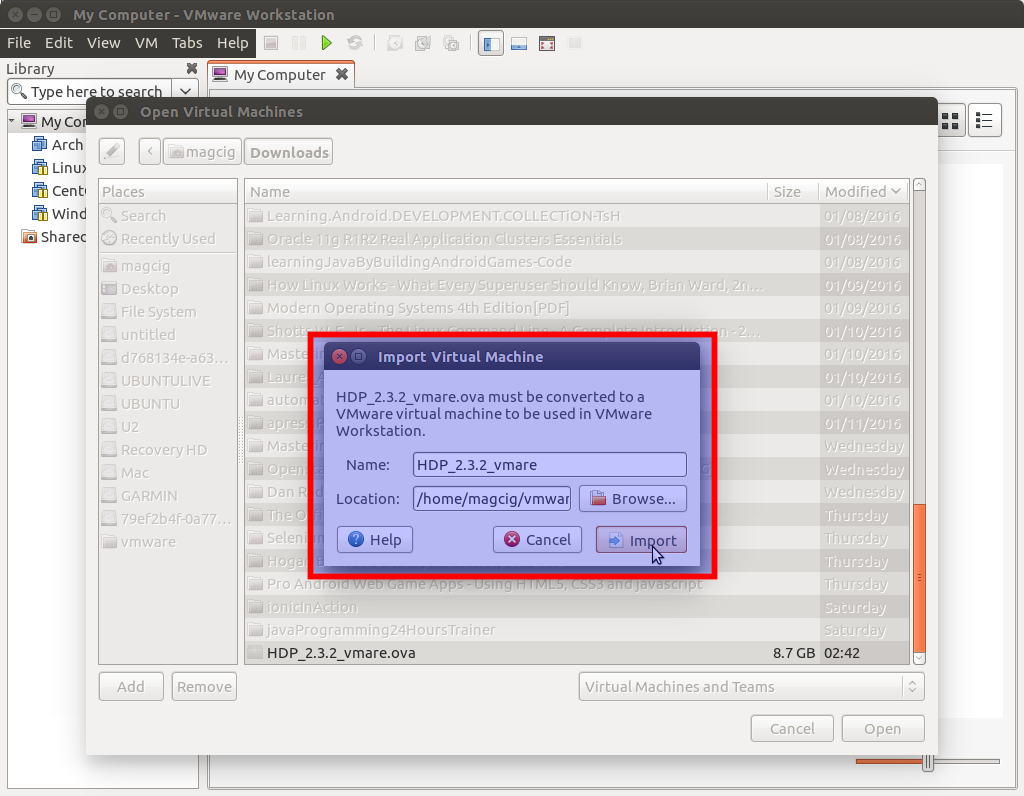Select the javaProgramming24HoursTrainer folder
1024x796 pixels.
[577, 630]
